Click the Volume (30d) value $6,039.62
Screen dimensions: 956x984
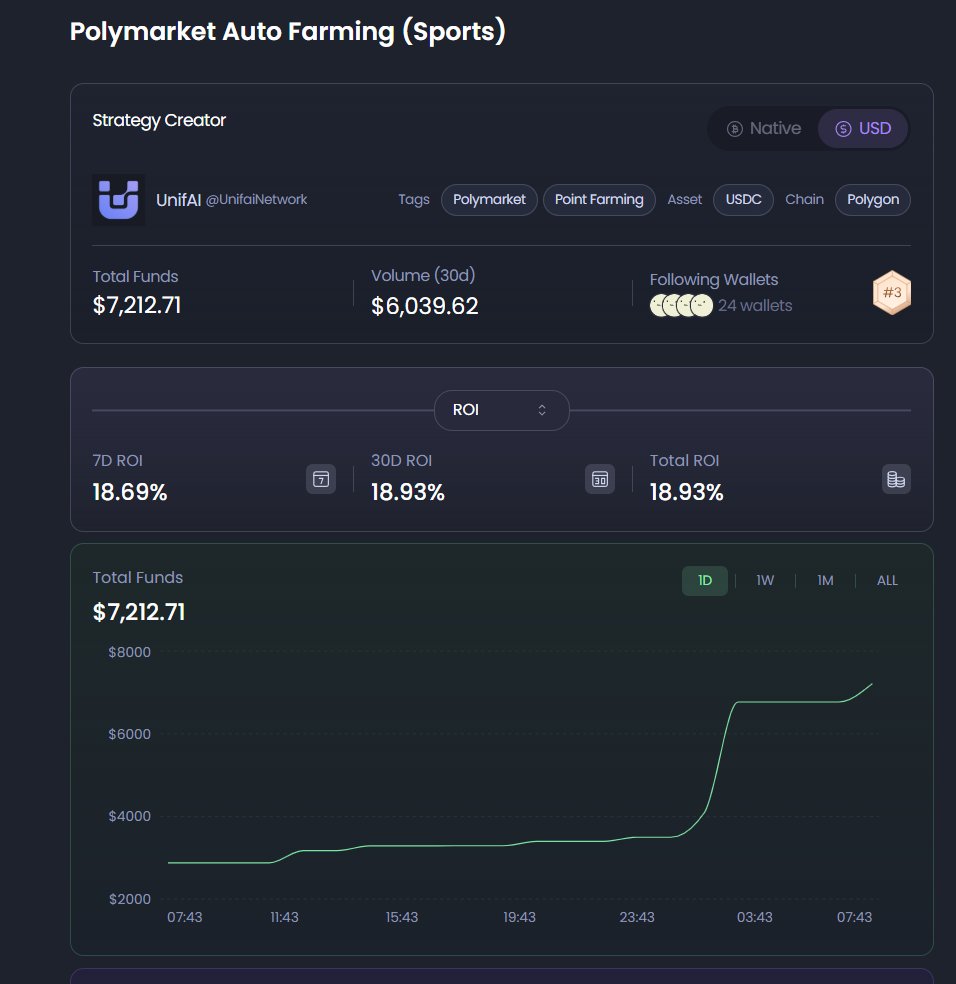point(424,306)
